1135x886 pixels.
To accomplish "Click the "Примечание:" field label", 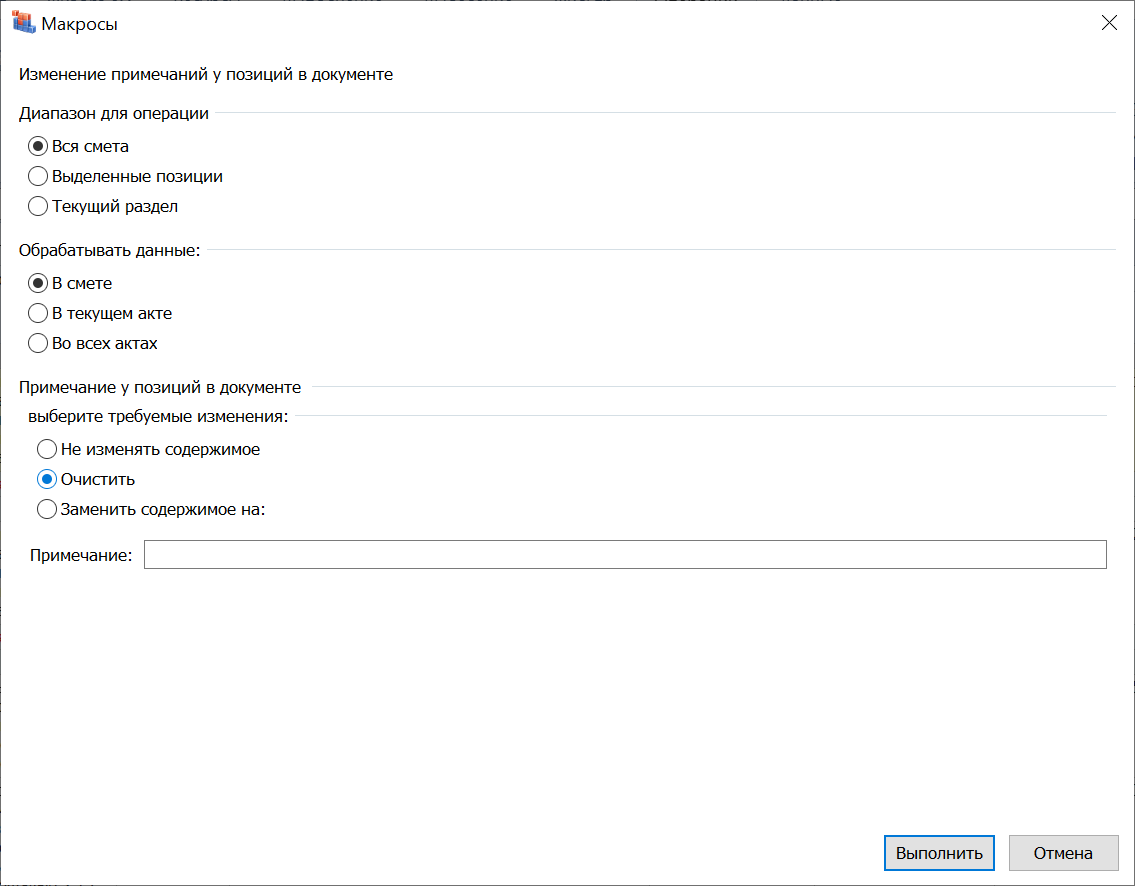I will pyautogui.click(x=81, y=556).
